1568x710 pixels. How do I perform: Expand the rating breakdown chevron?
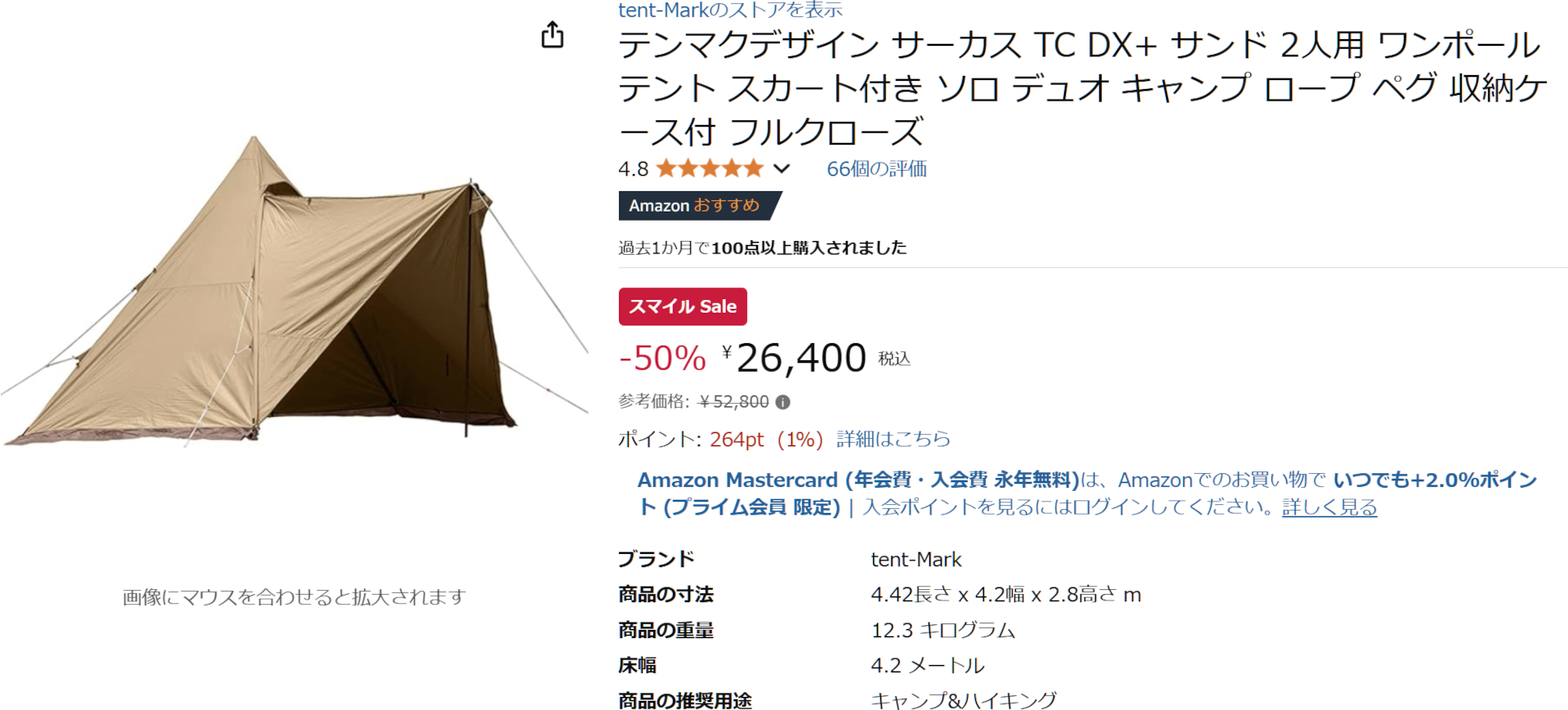point(782,169)
